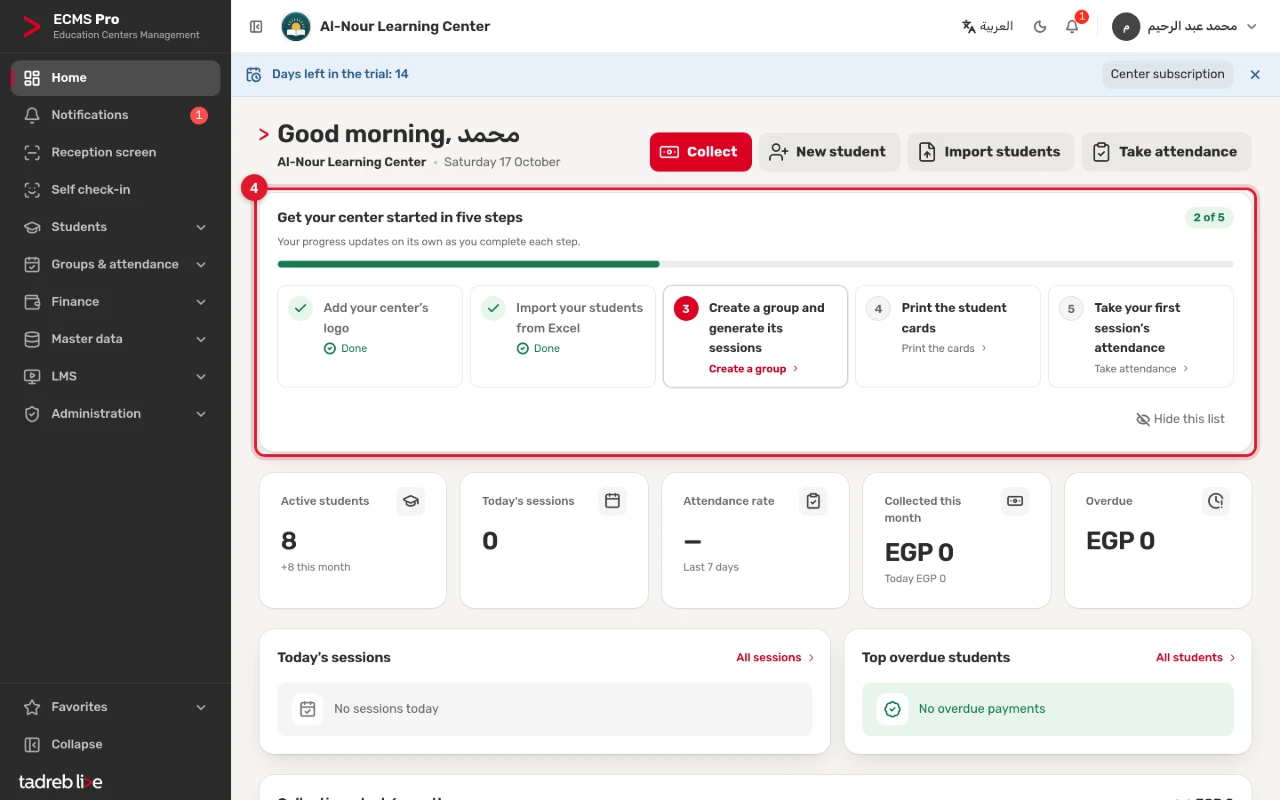Open Home in sidebar
The width and height of the screenshot is (1280, 800).
(x=115, y=78)
